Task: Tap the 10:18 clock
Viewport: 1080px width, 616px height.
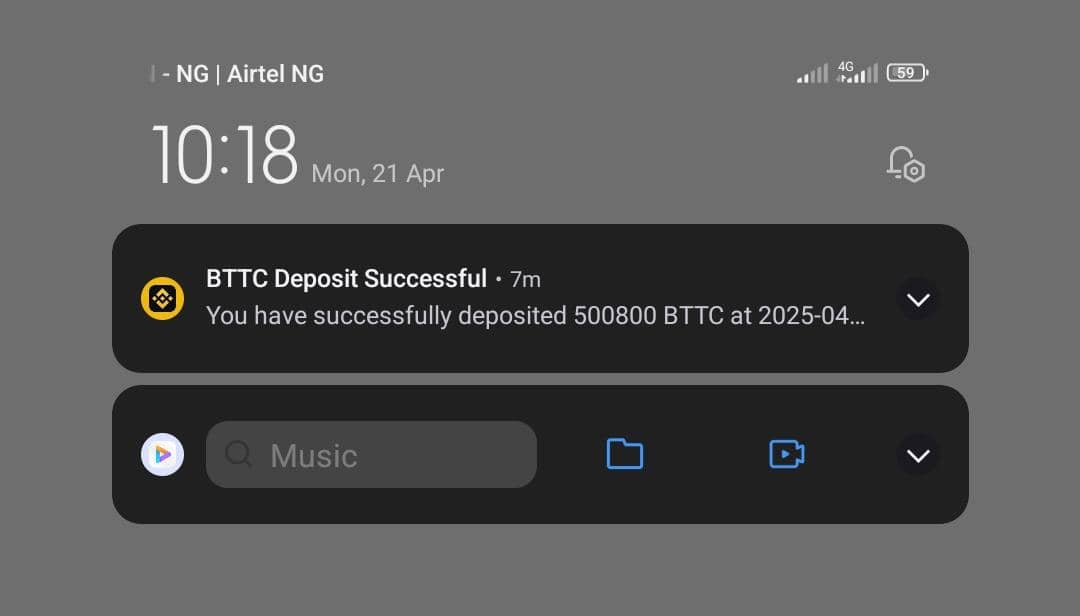Action: pyautogui.click(x=225, y=155)
